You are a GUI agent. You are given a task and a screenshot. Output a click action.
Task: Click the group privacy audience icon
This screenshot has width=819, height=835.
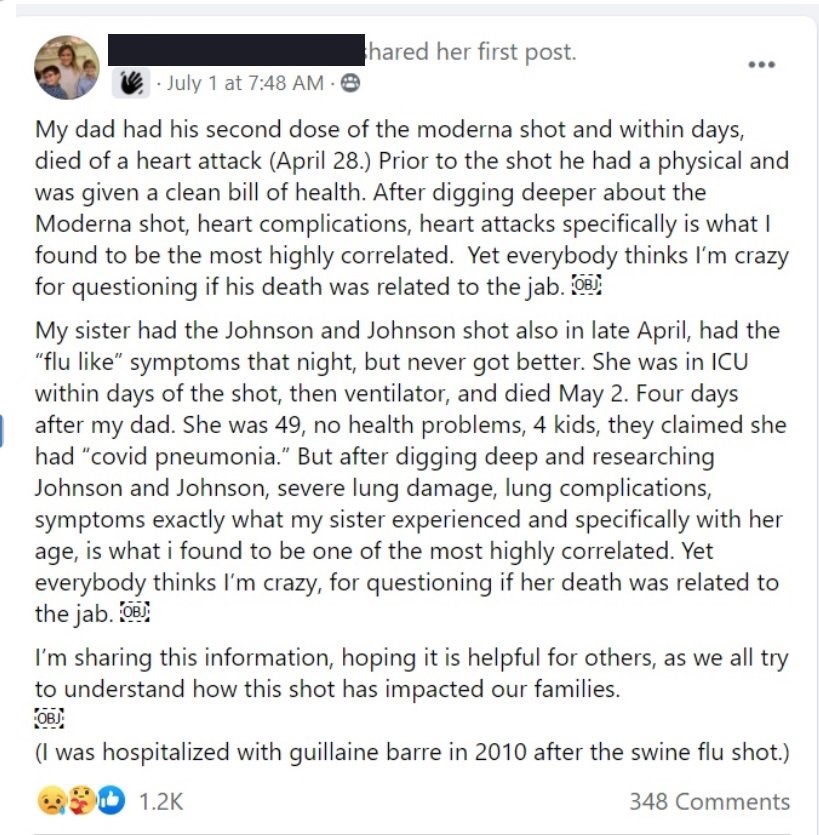tap(351, 84)
